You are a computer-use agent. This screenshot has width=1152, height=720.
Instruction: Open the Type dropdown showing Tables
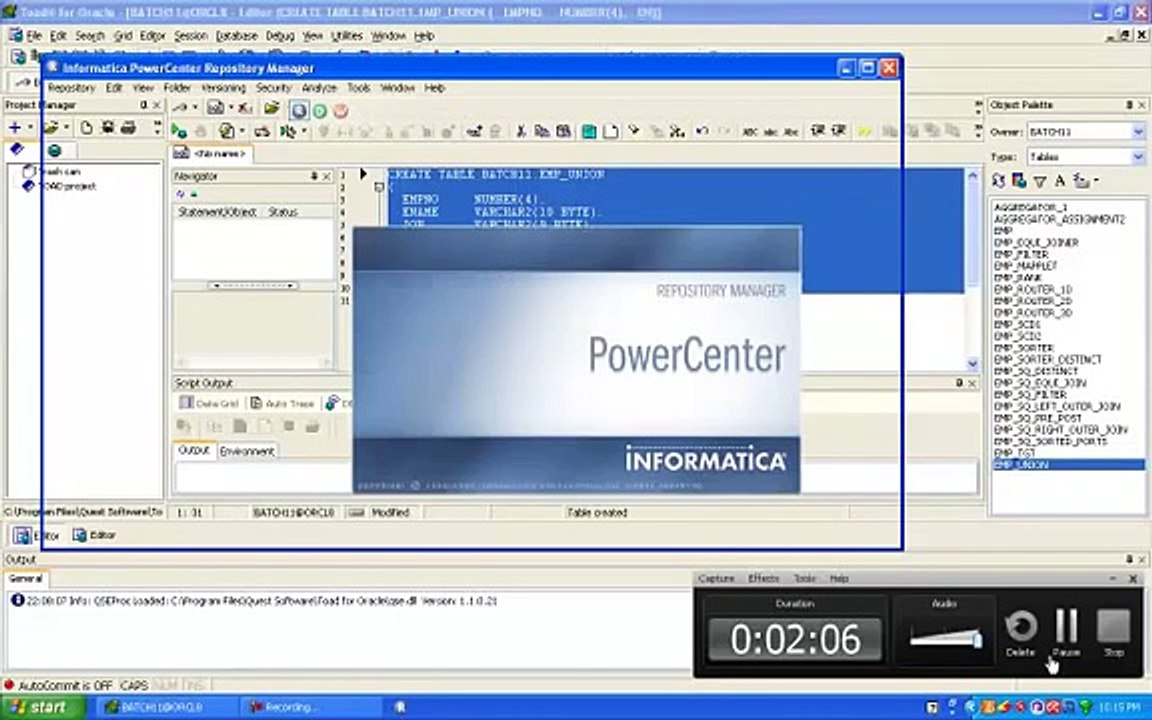[1138, 156]
